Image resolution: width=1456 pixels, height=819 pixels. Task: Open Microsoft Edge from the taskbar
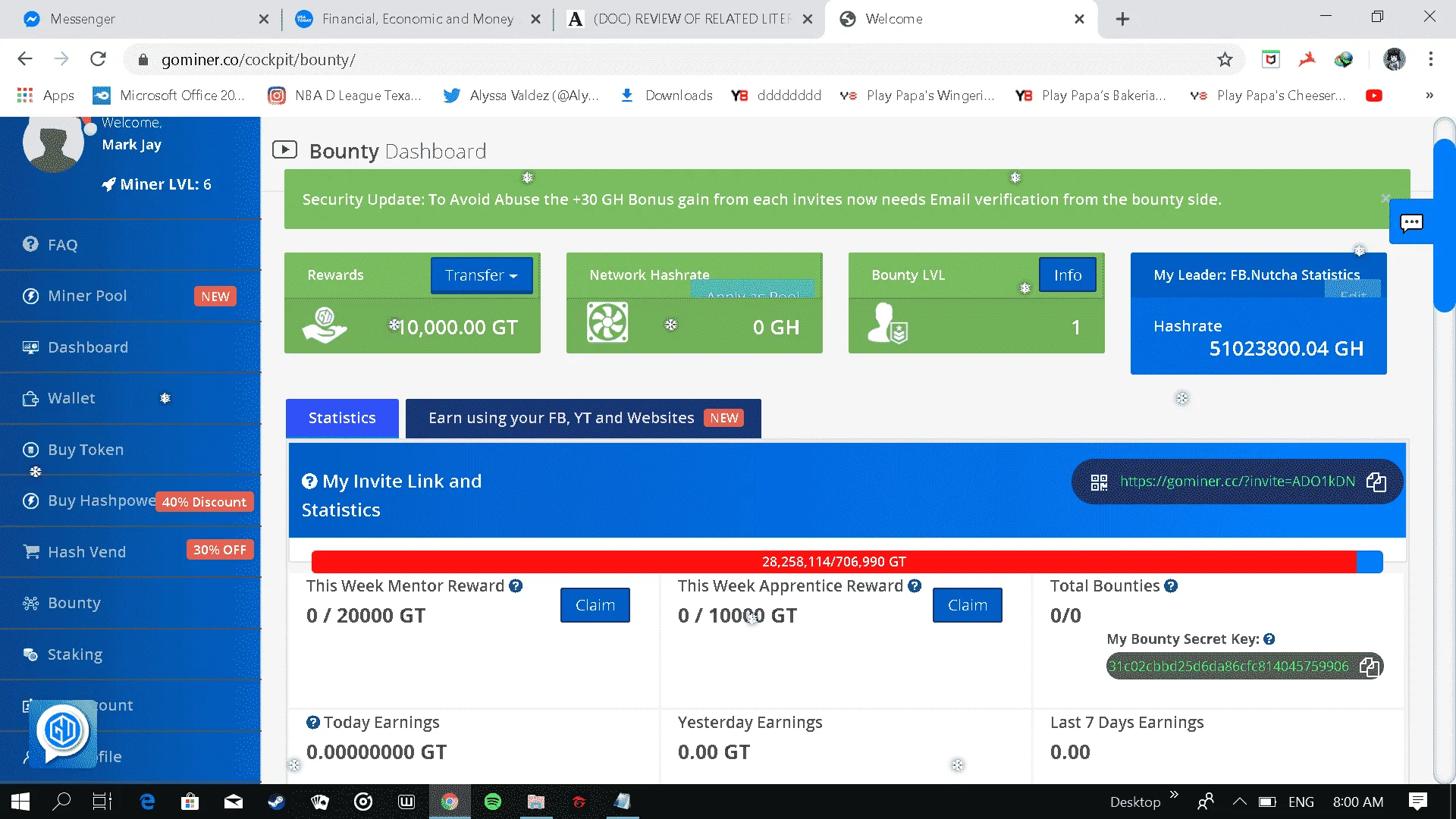point(147,802)
